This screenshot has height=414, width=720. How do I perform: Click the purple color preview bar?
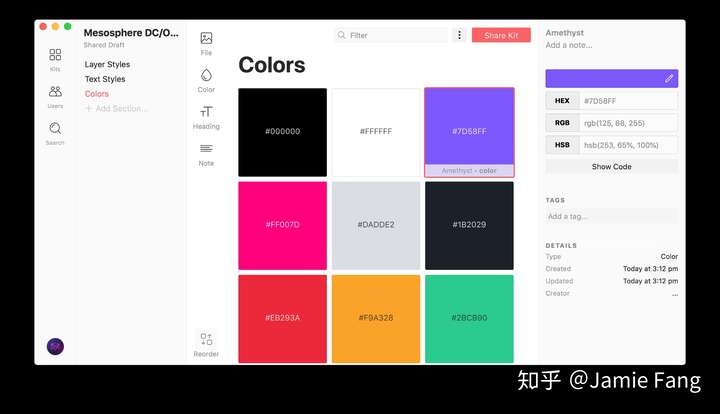pyautogui.click(x=612, y=78)
